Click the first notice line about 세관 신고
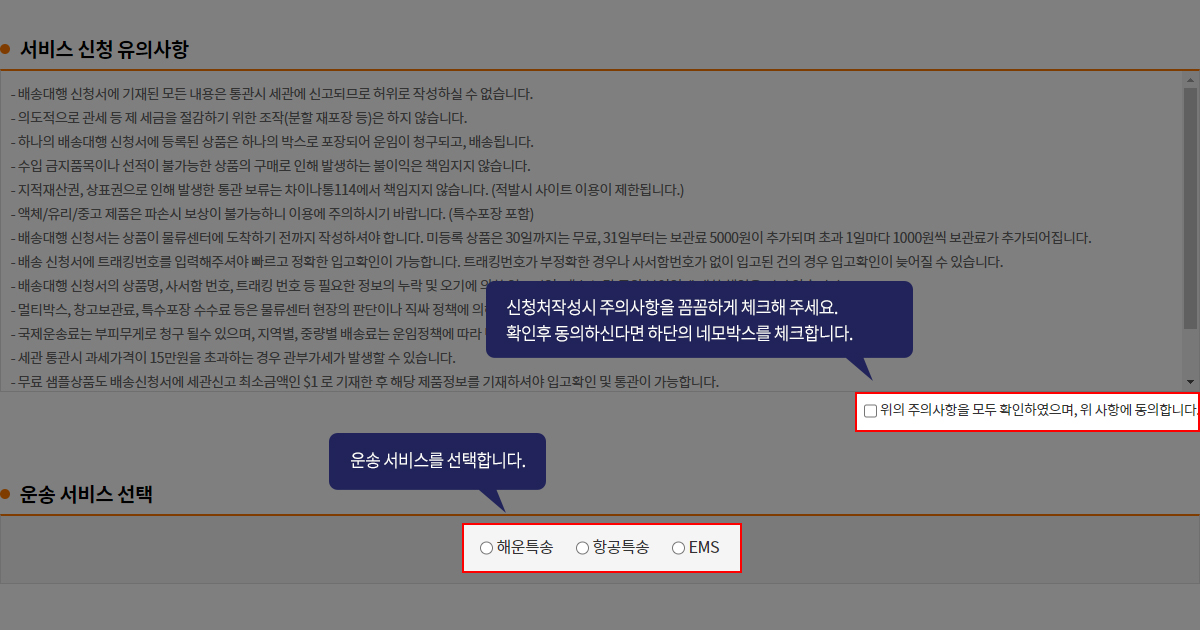Screen dimensions: 1200x630 click(x=271, y=94)
